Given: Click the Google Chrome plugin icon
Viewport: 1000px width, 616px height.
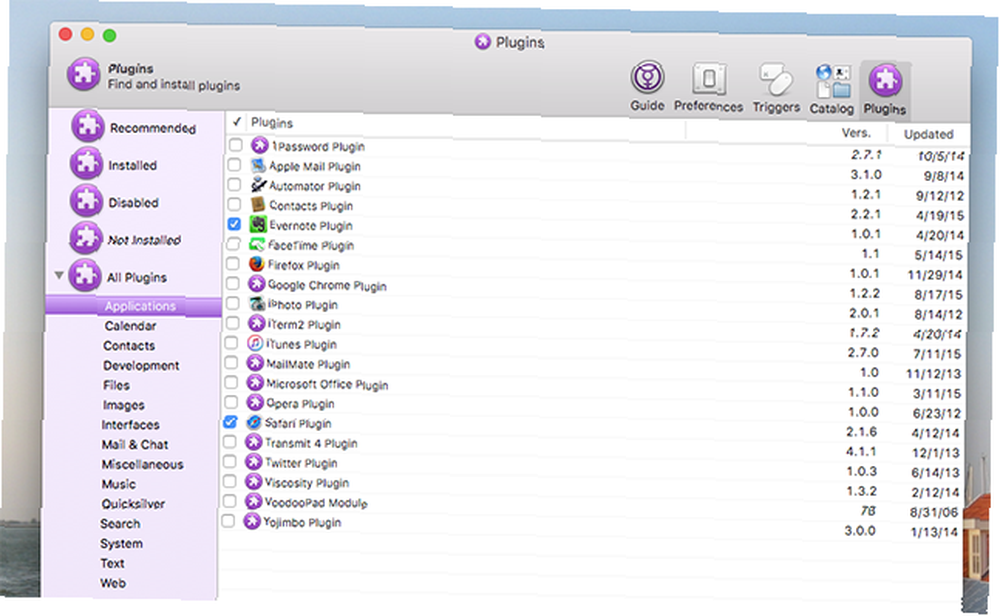Looking at the screenshot, I should pyautogui.click(x=256, y=284).
